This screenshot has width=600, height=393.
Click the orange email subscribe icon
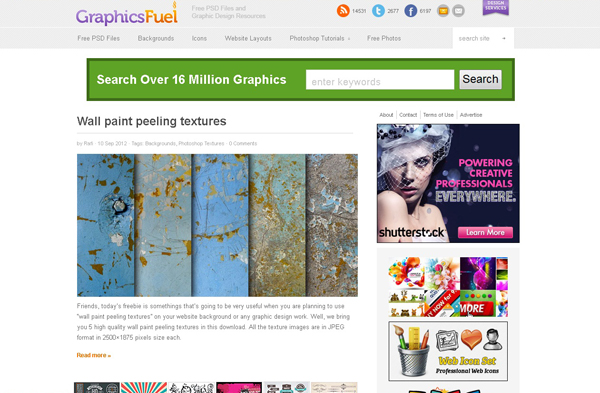click(x=443, y=11)
